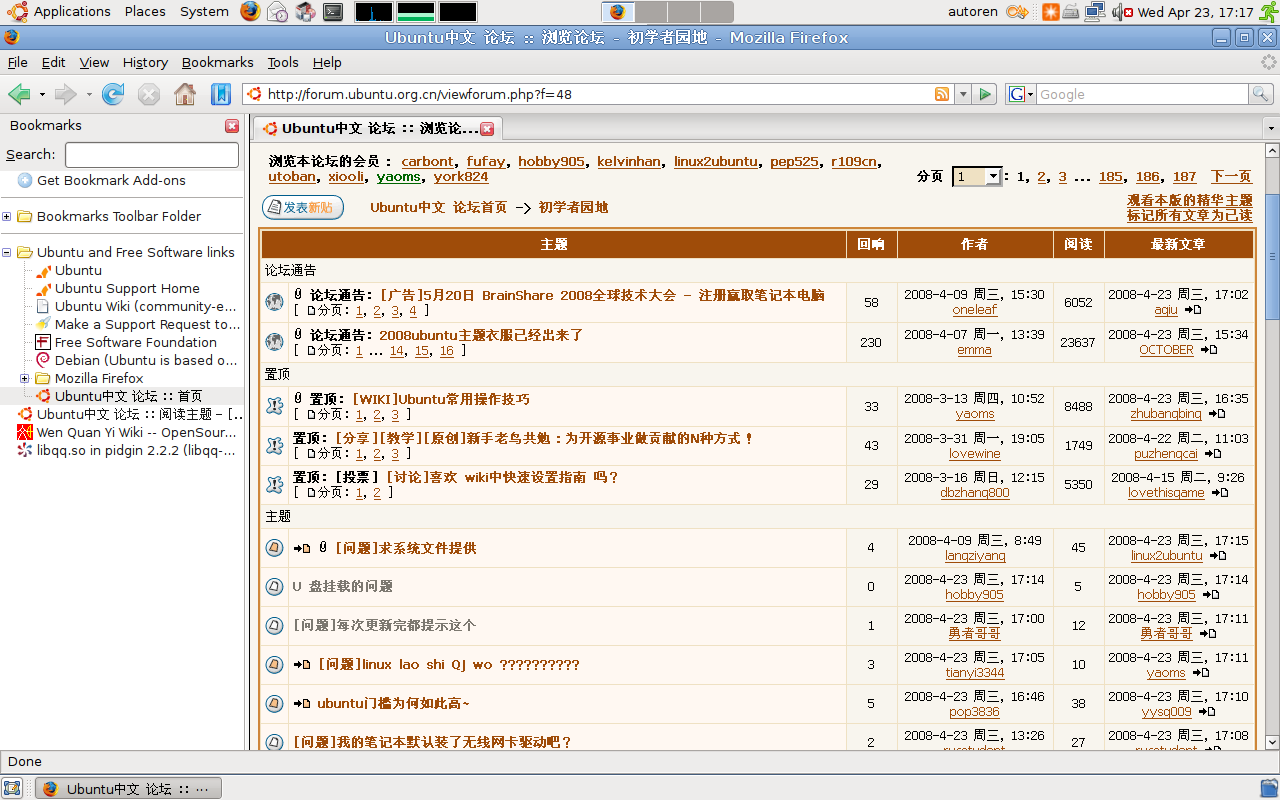Click the sticky icon for [WIKI]Ubuntu常用操作技巧
1280x800 pixels.
point(274,405)
